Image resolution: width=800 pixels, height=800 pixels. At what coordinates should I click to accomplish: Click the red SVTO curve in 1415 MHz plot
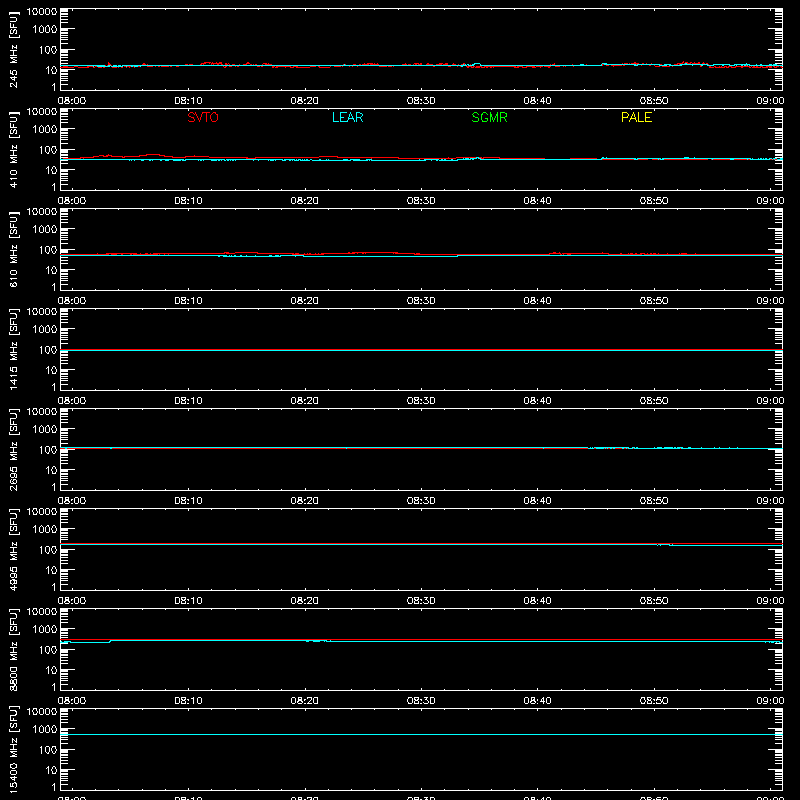421,350
